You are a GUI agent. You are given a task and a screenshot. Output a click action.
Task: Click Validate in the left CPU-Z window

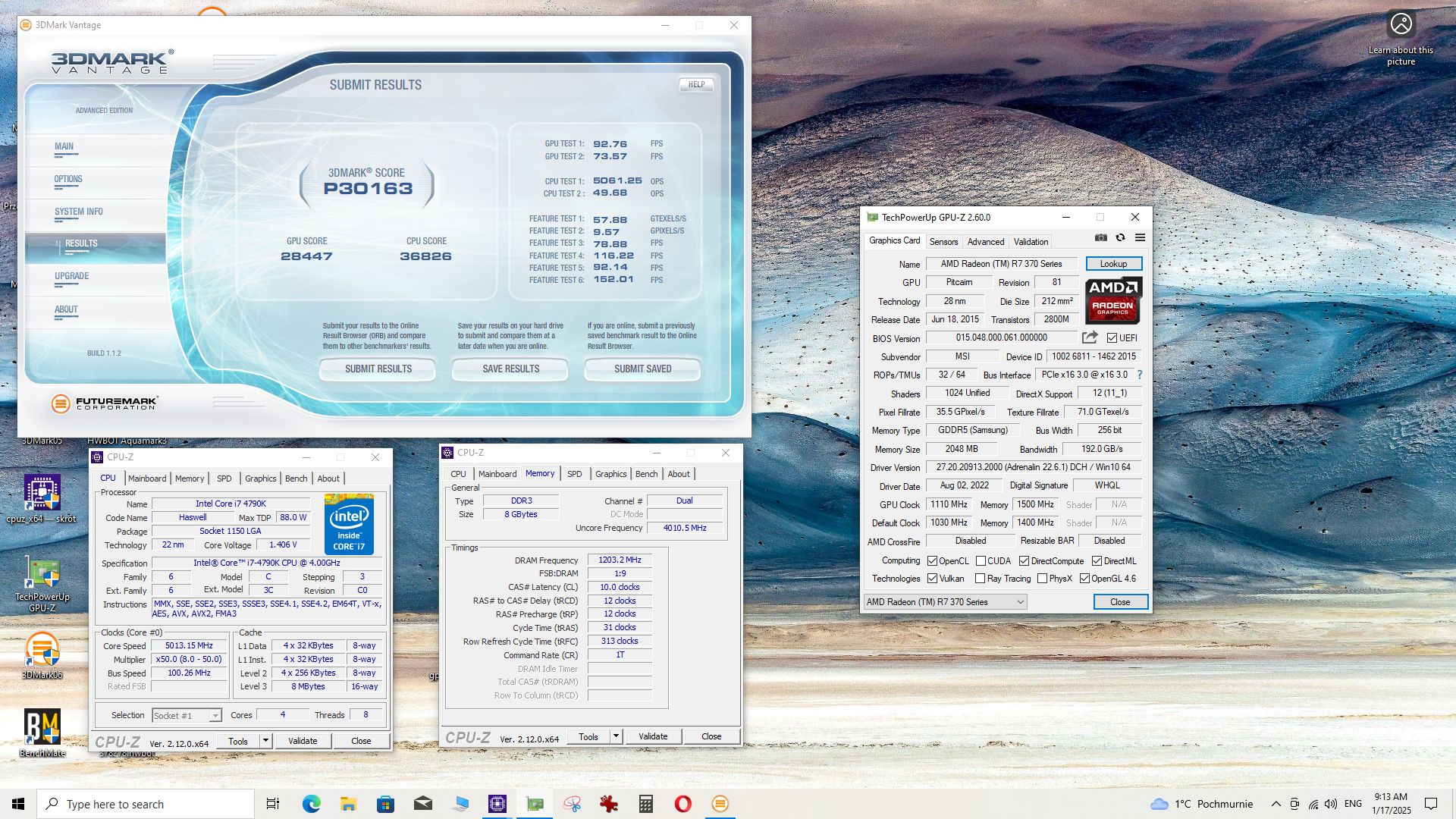pos(303,741)
